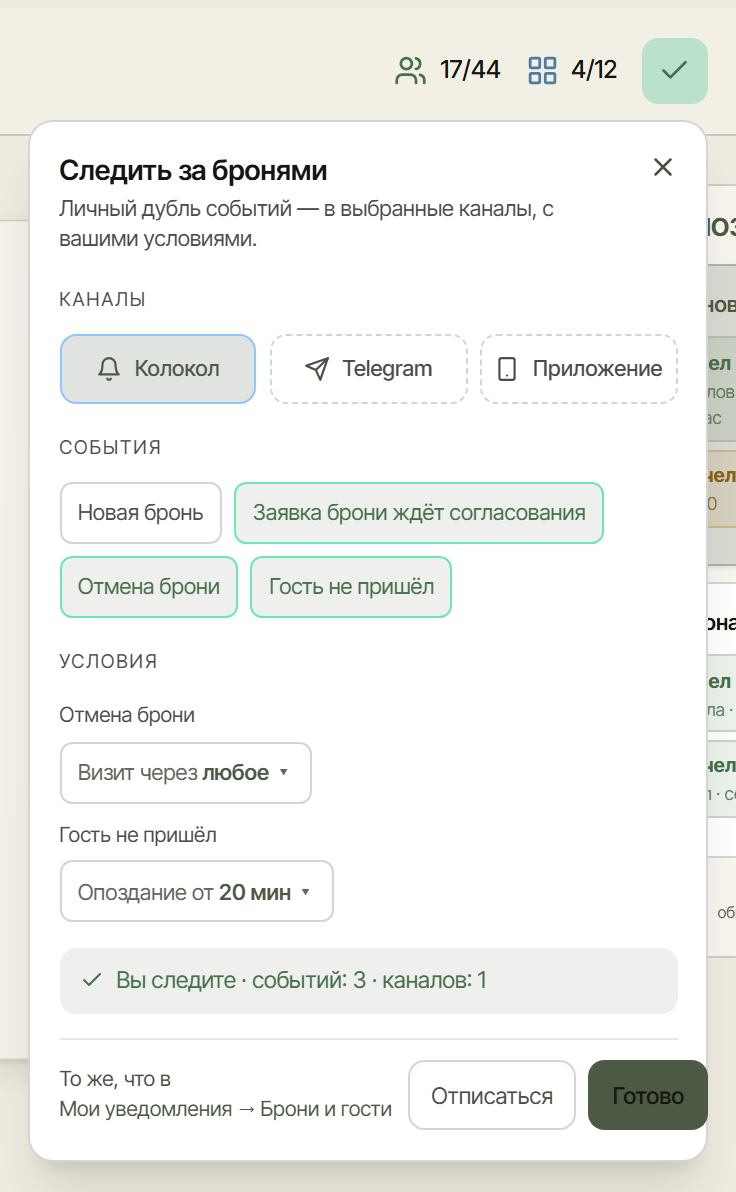Click the 'Отписаться' button
The image size is (736, 1192).
[x=492, y=1095]
